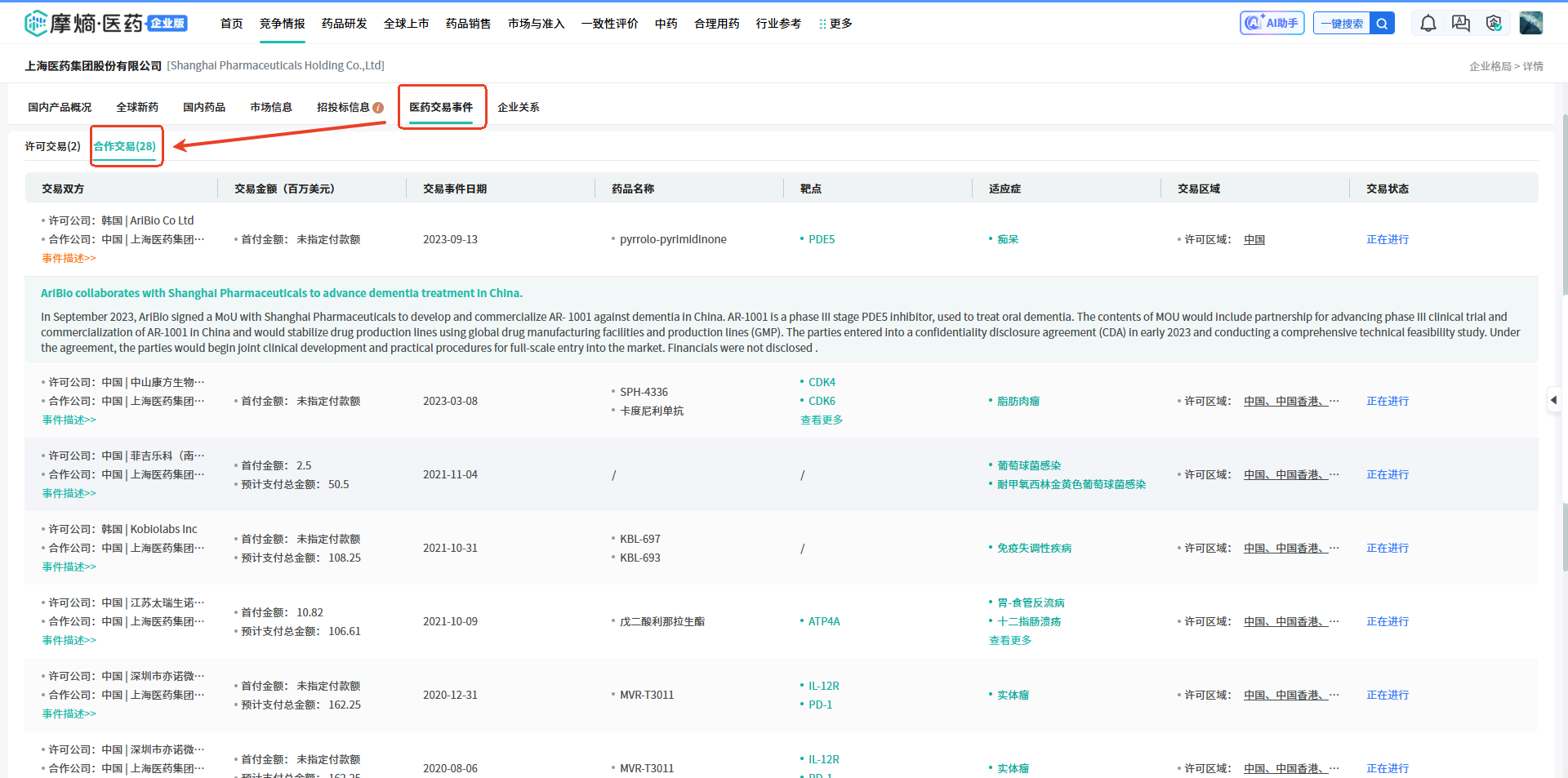Viewport: 1568px width, 778px height.
Task: Switch to the 国内产品概况 tab
Action: pyautogui.click(x=60, y=107)
